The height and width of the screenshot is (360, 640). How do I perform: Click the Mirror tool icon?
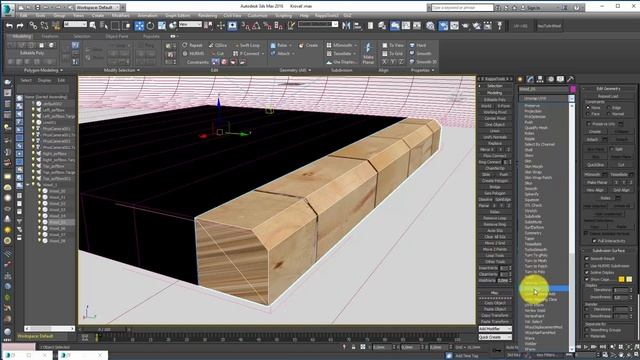tap(346, 26)
